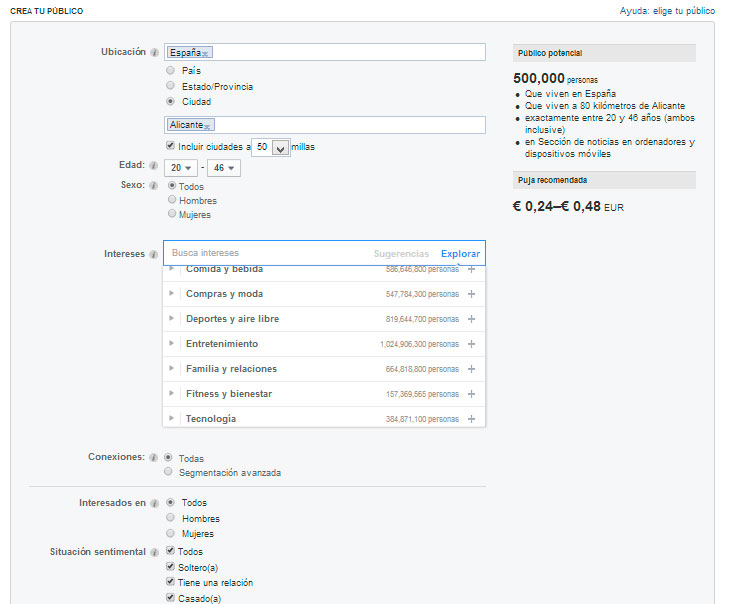Add Tecnología interest with plus icon
The height and width of the screenshot is (604, 733).
pyautogui.click(x=472, y=419)
